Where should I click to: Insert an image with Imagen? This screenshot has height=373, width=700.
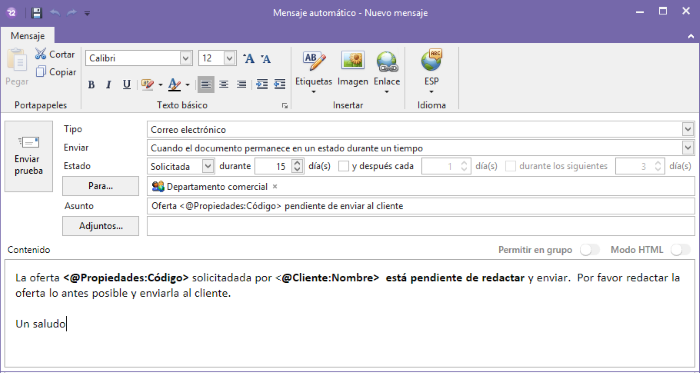click(x=353, y=69)
